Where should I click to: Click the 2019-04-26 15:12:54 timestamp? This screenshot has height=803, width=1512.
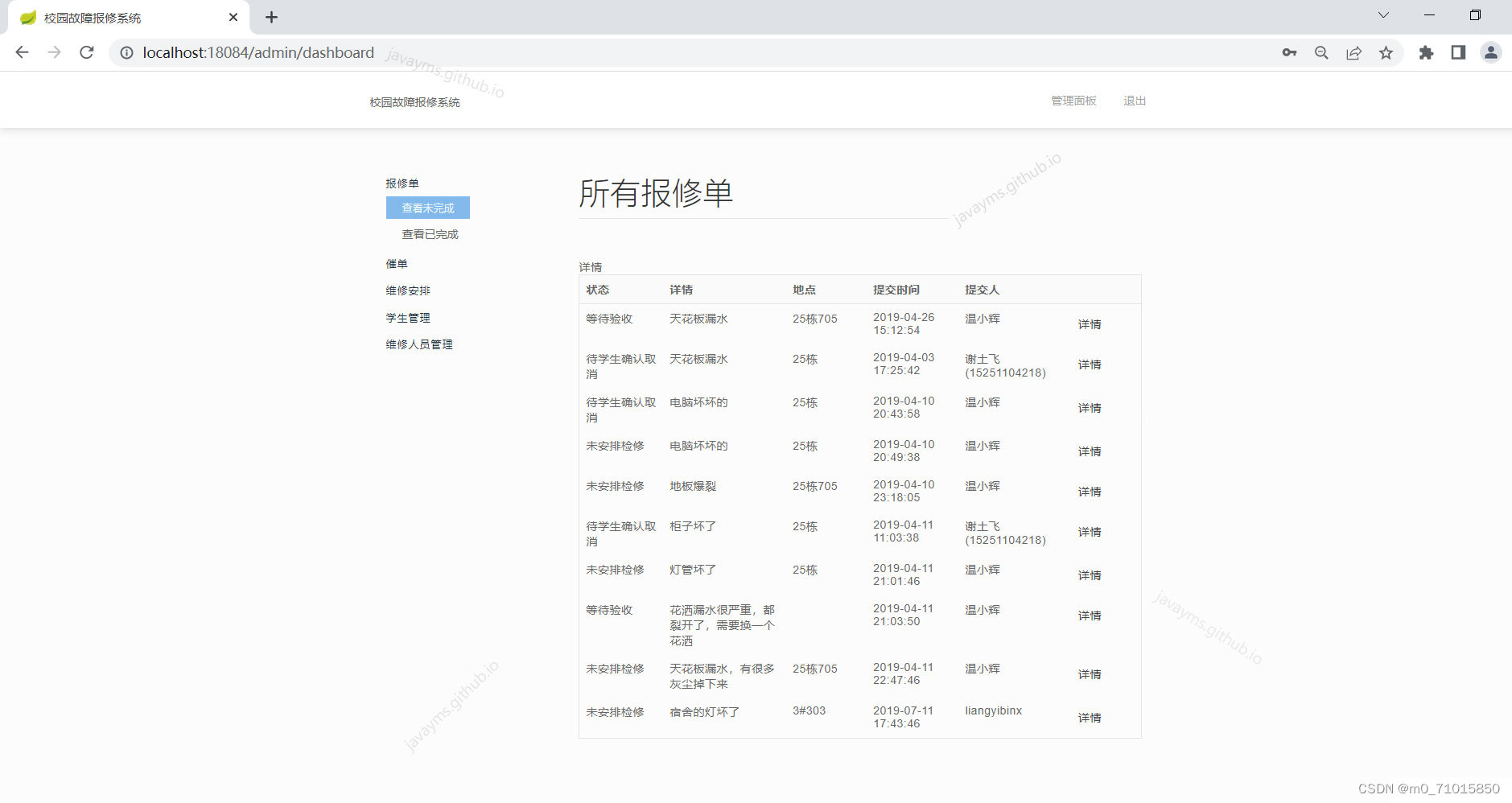click(904, 323)
